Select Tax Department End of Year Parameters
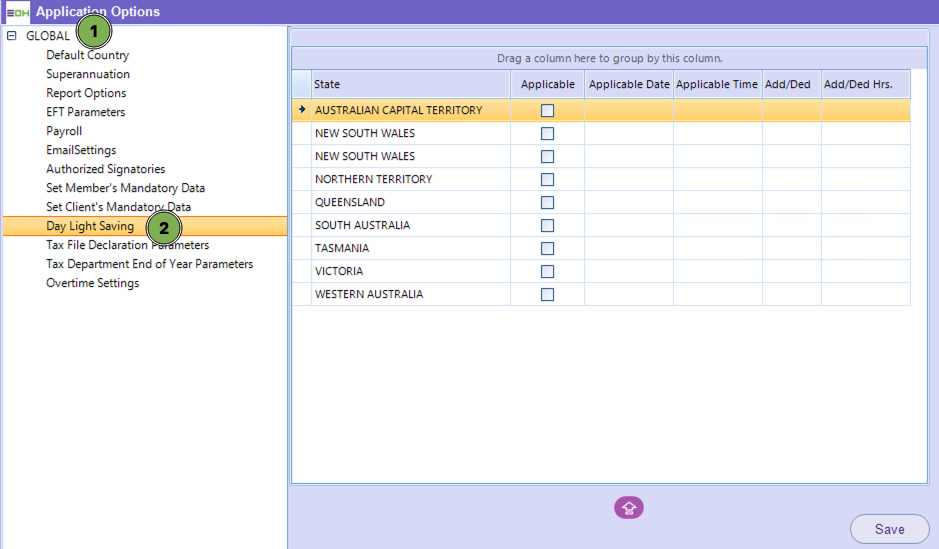Image resolution: width=939 pixels, height=549 pixels. (149, 264)
